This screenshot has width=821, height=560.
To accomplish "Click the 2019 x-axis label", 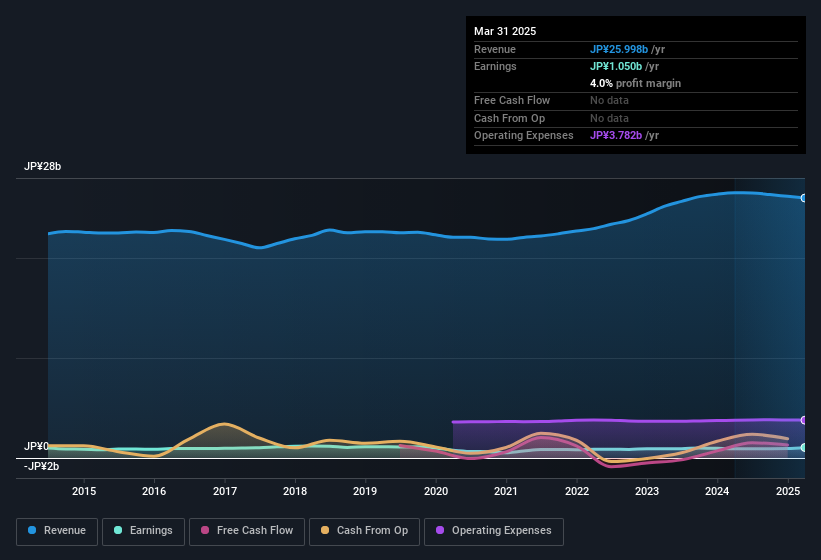I will [365, 491].
